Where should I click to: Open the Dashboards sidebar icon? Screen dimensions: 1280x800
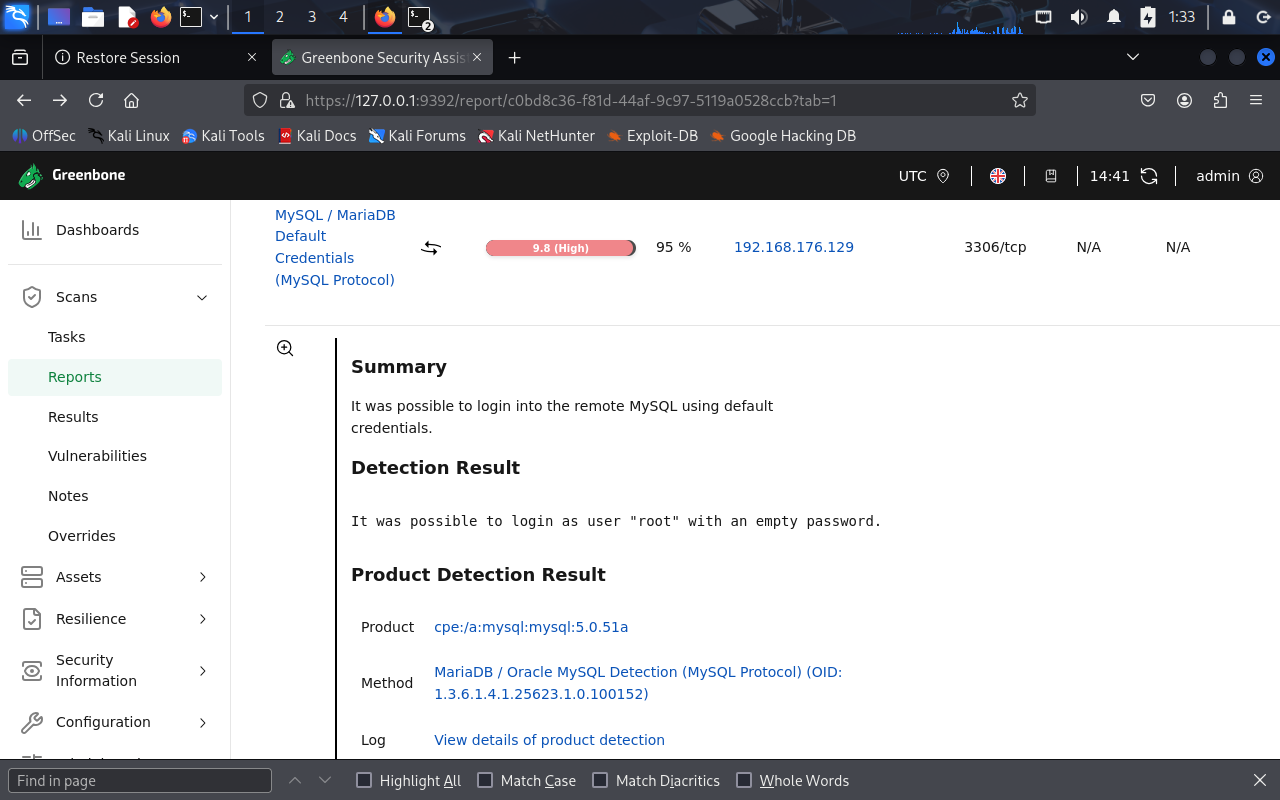click(x=30, y=229)
